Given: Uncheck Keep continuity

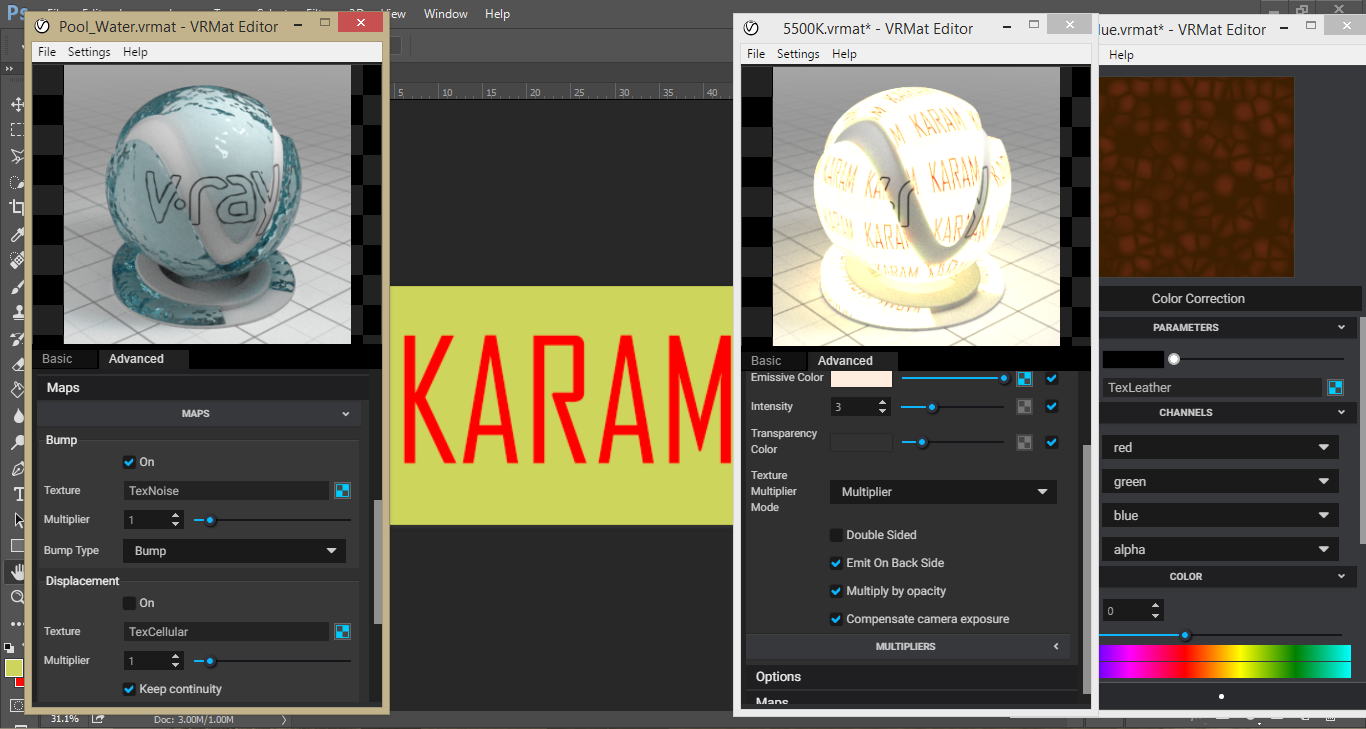Looking at the screenshot, I should tap(129, 689).
